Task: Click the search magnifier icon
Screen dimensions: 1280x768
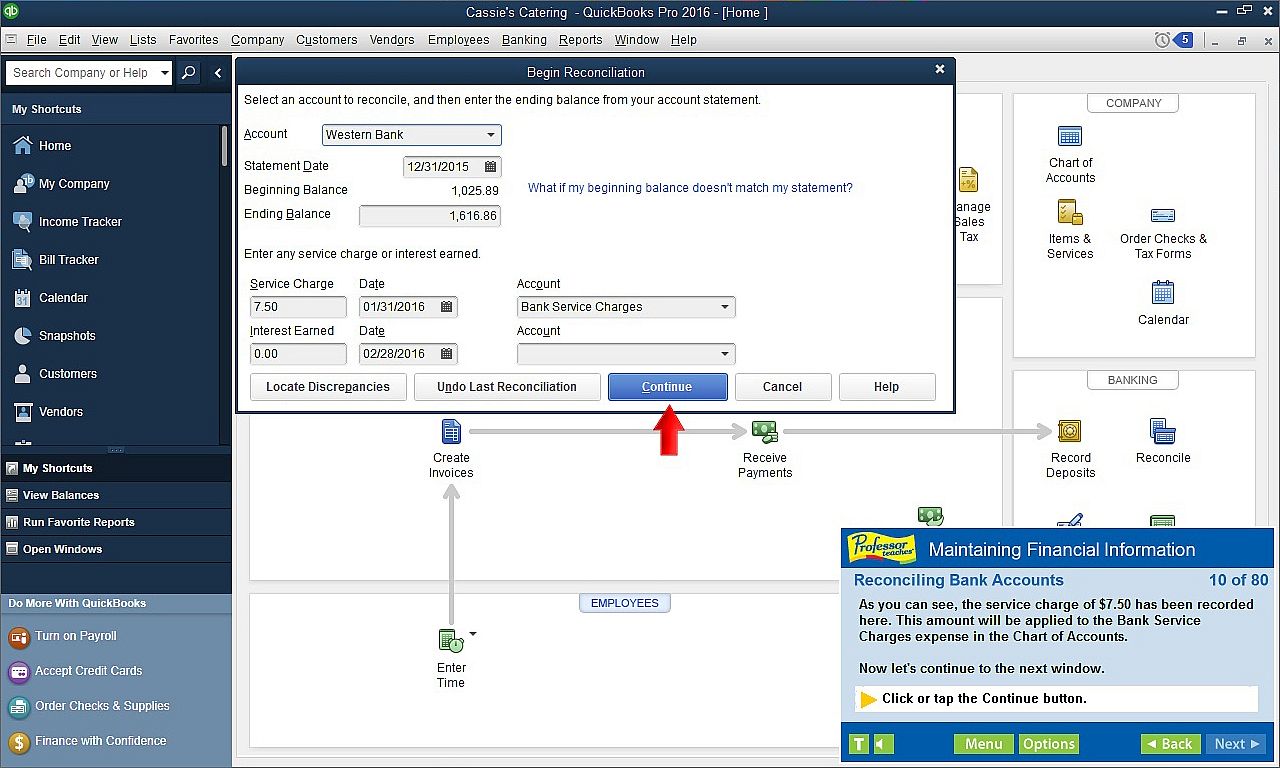Action: (189, 73)
